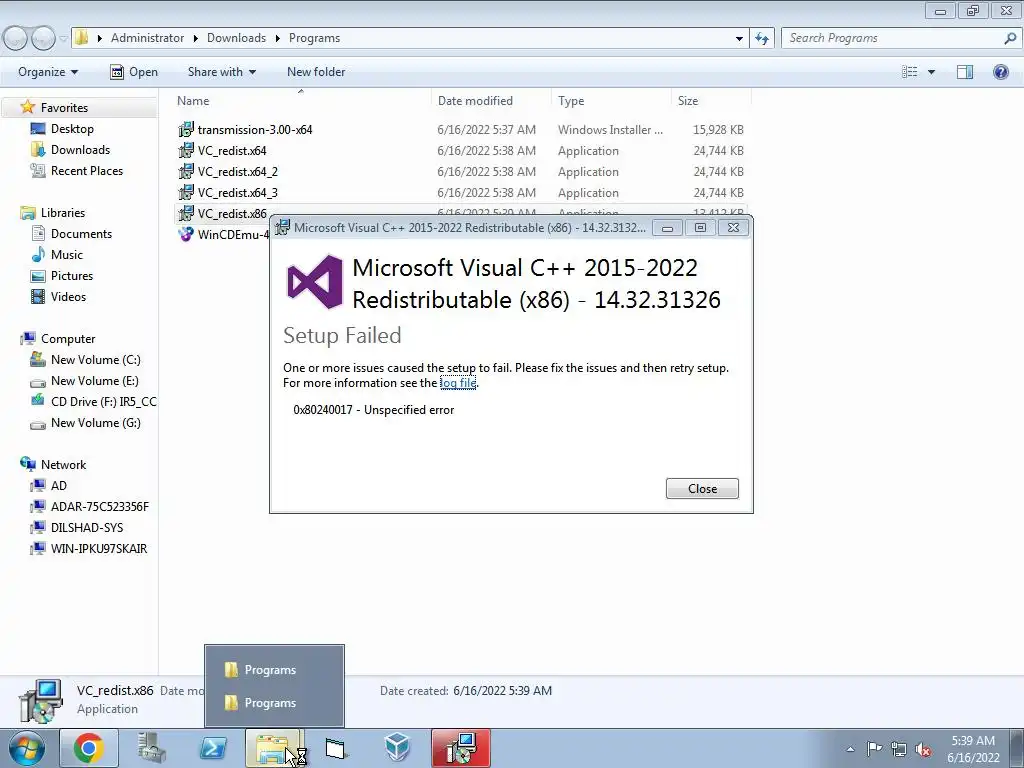Show hidden tray icons arrow

click(x=850, y=749)
